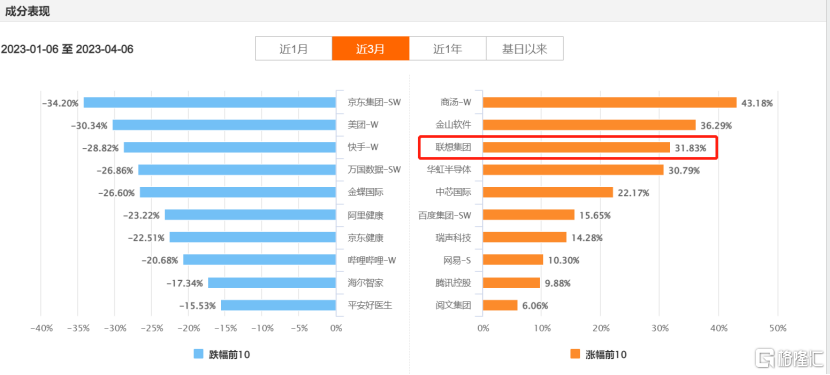Toggle the 涨幅前10 legend swatch
Viewport: 830px width, 375px height.
pos(575,354)
